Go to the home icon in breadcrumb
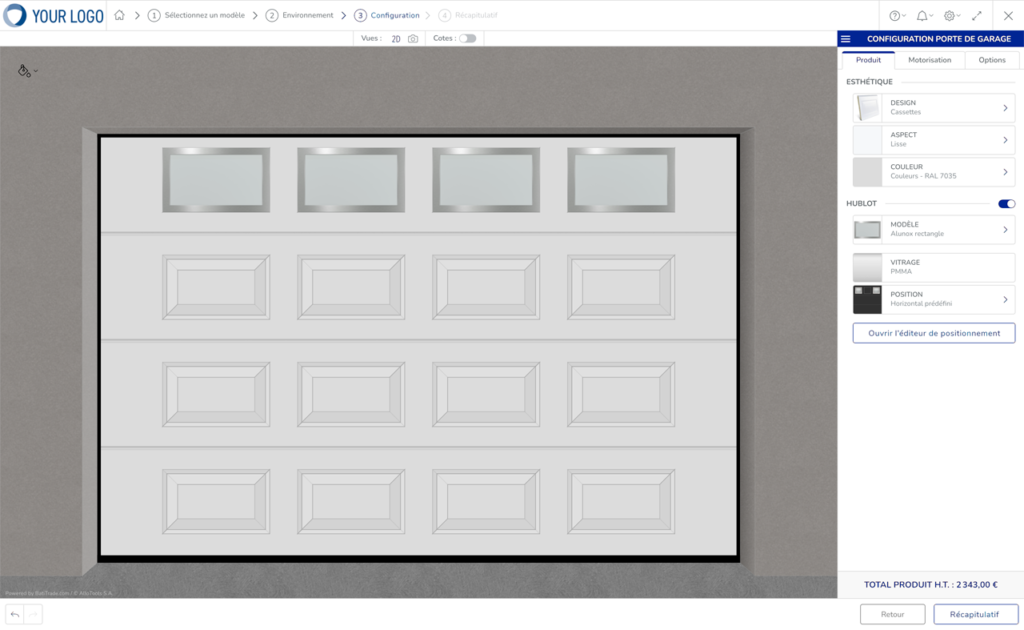Screen dimensions: 1024x630 pos(119,15)
